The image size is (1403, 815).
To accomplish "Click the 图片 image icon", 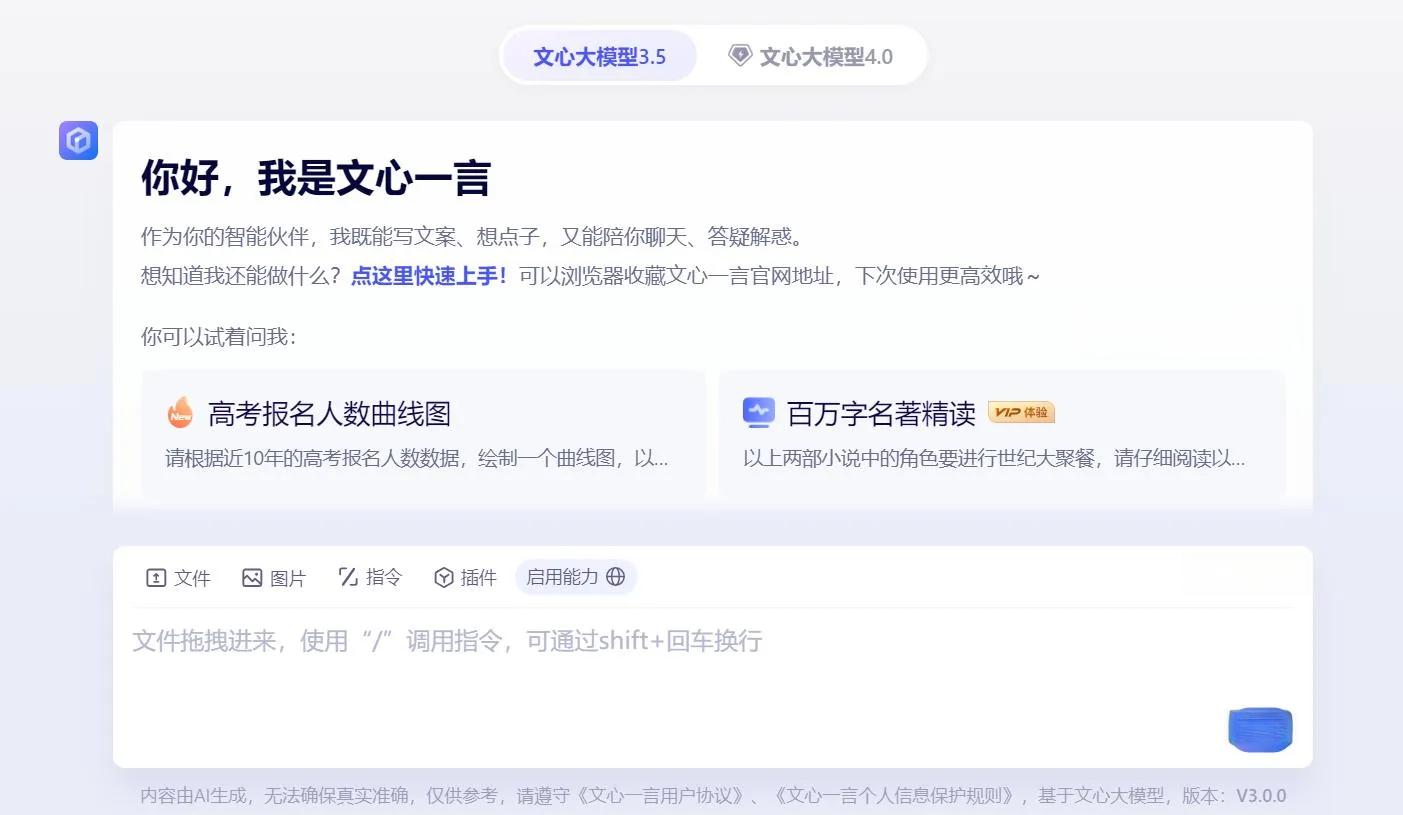I will (x=252, y=578).
